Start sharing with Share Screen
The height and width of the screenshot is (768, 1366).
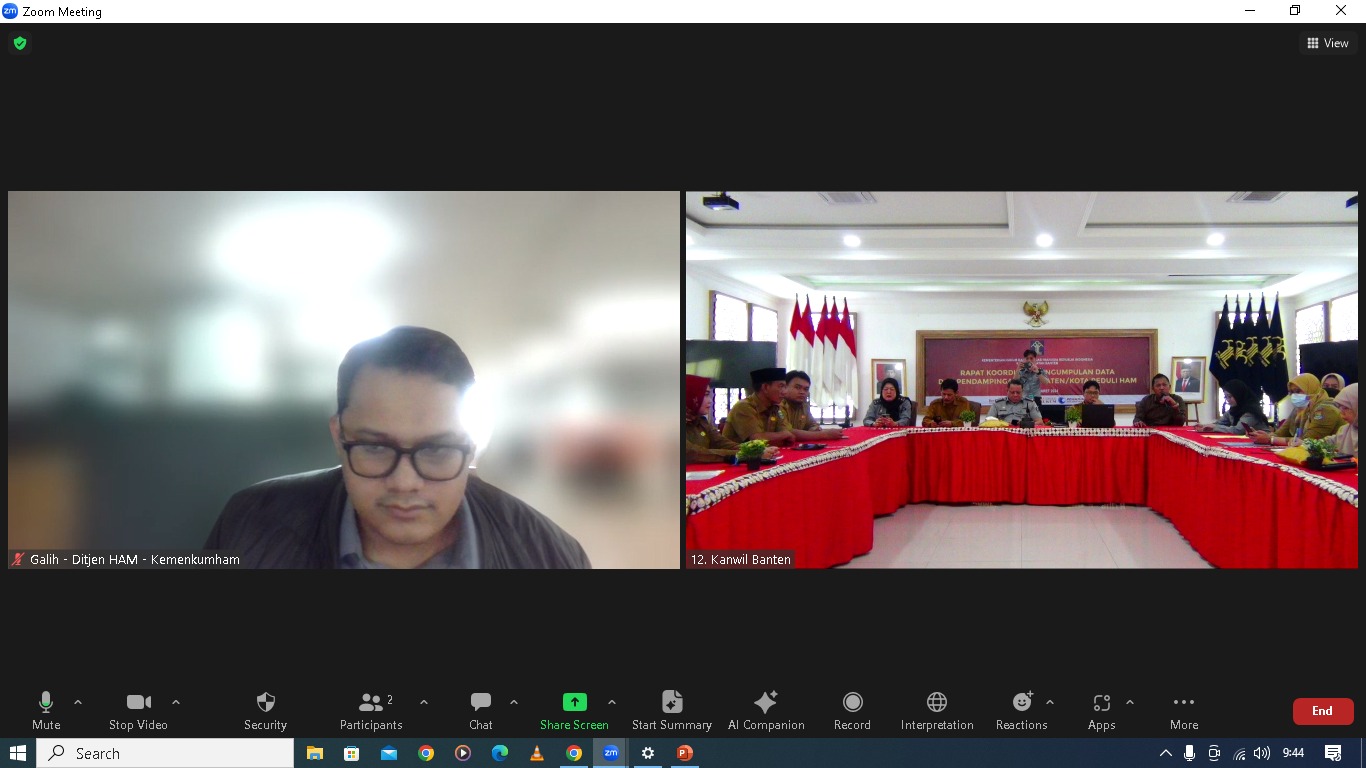tap(574, 710)
